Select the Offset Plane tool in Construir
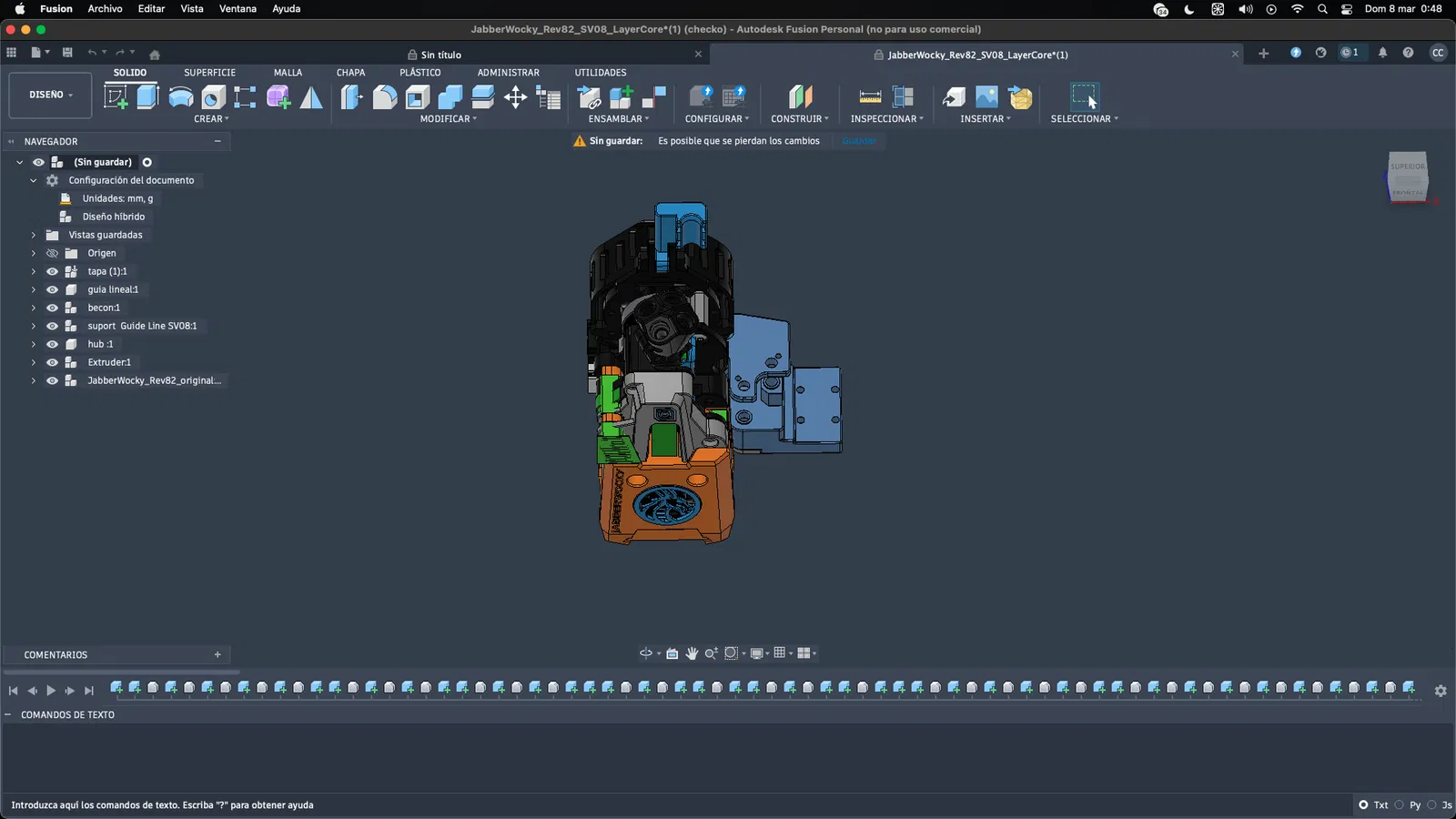The height and width of the screenshot is (819, 1456). coord(800,96)
